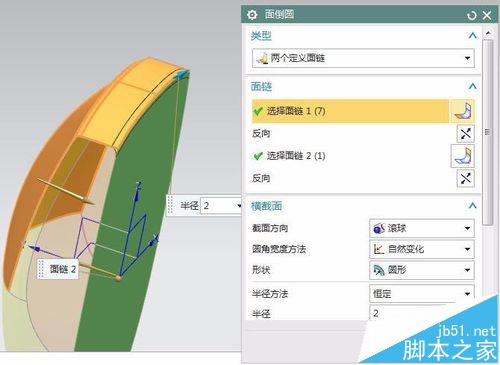Select the 选择面链 1 (7) row

pyautogui.click(x=350, y=111)
